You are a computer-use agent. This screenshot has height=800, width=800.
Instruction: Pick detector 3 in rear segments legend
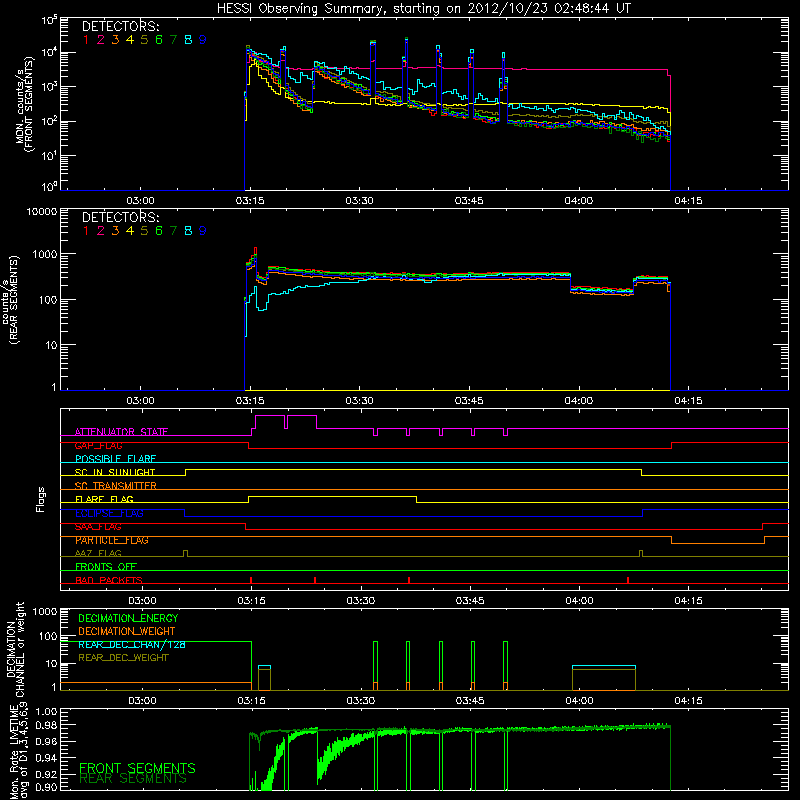[115, 231]
